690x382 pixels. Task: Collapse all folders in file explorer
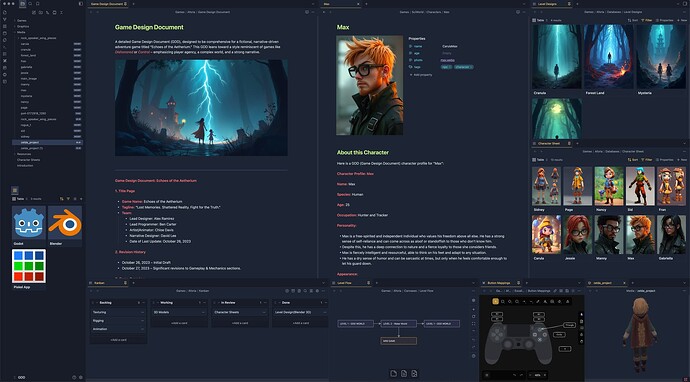pyautogui.click(x=61, y=12)
